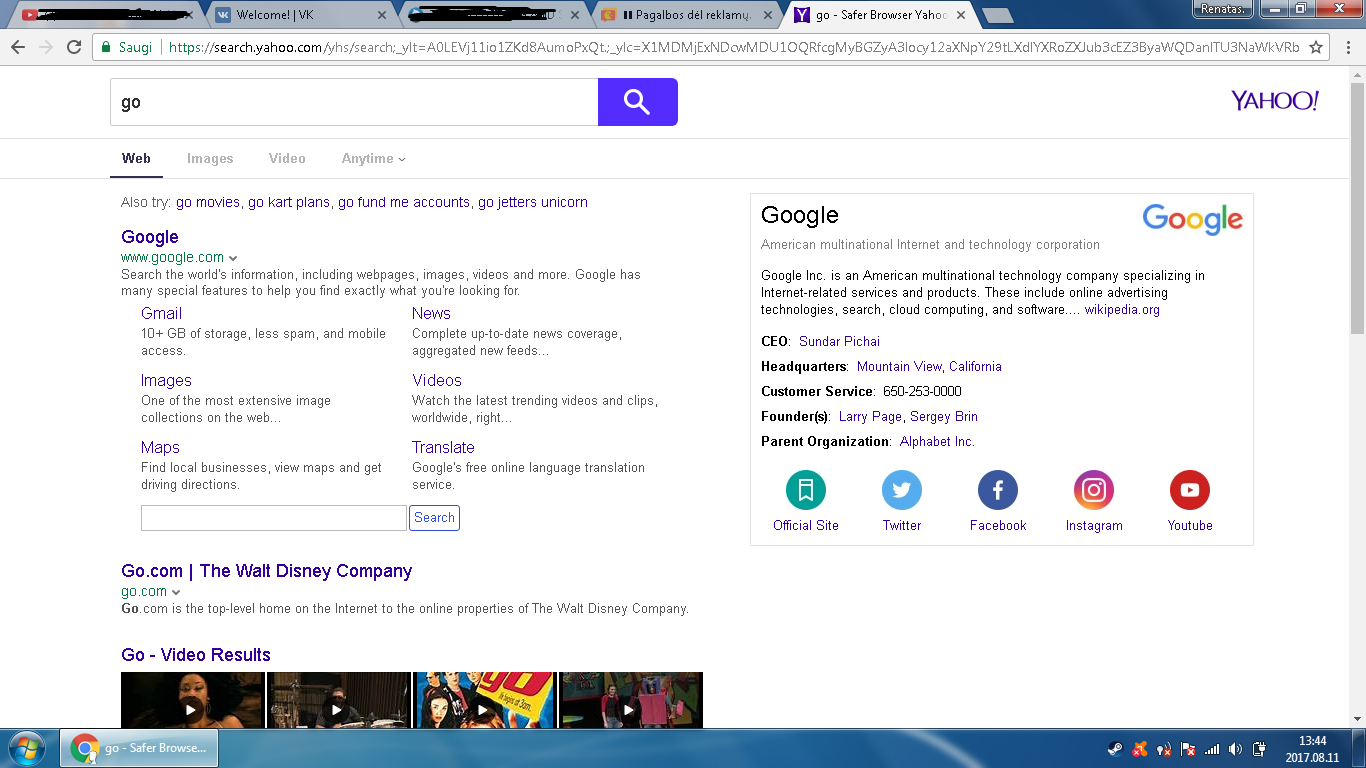
Task: Switch to the Welcome! | VK tab
Action: [x=299, y=15]
